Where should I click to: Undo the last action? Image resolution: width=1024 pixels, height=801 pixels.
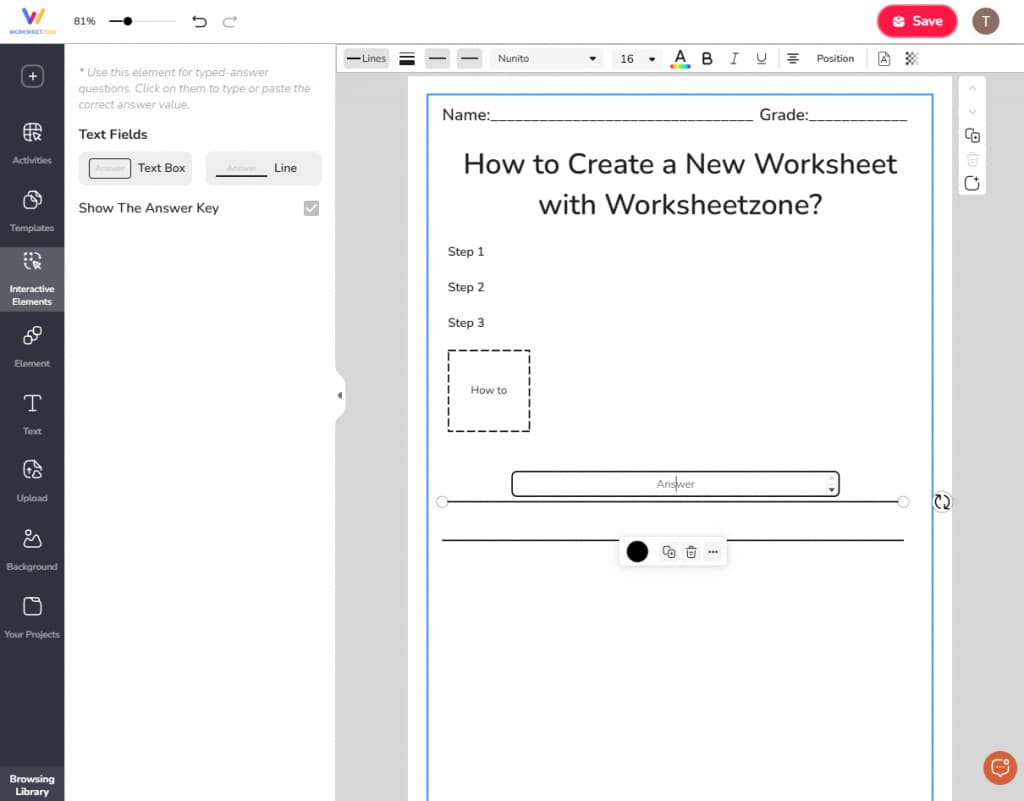[199, 22]
